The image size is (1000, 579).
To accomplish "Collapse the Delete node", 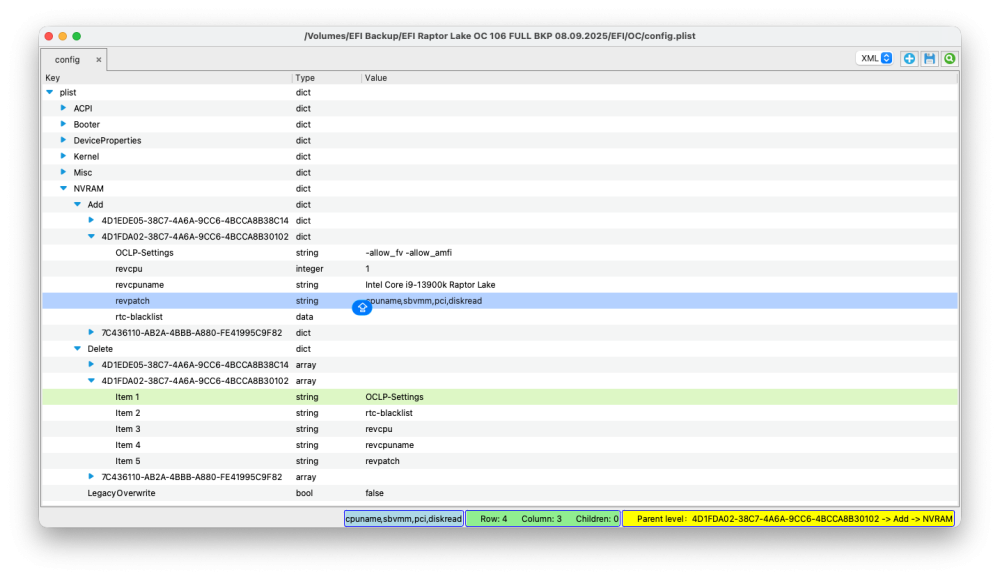I will tap(77, 349).
